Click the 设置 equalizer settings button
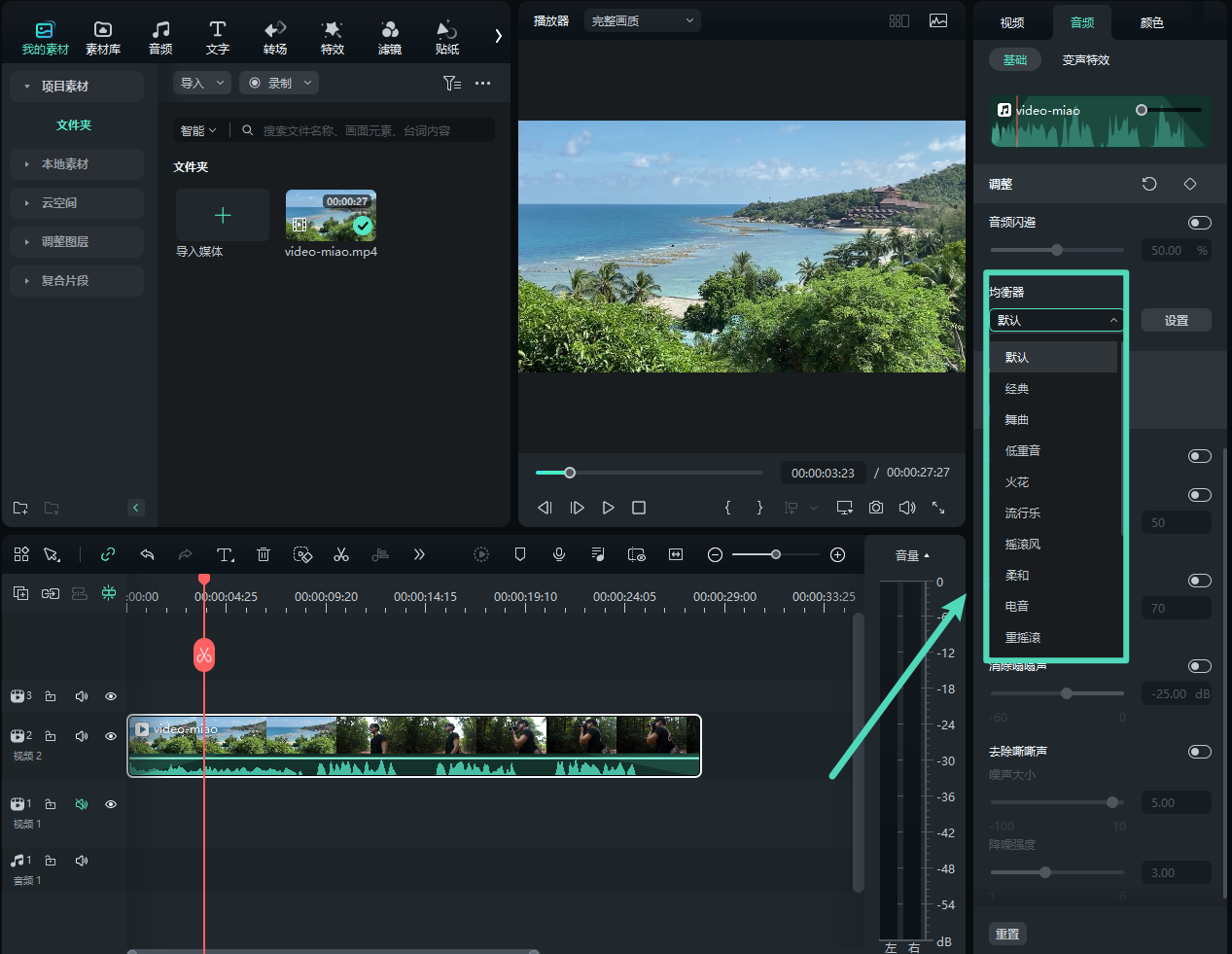 tap(1177, 321)
